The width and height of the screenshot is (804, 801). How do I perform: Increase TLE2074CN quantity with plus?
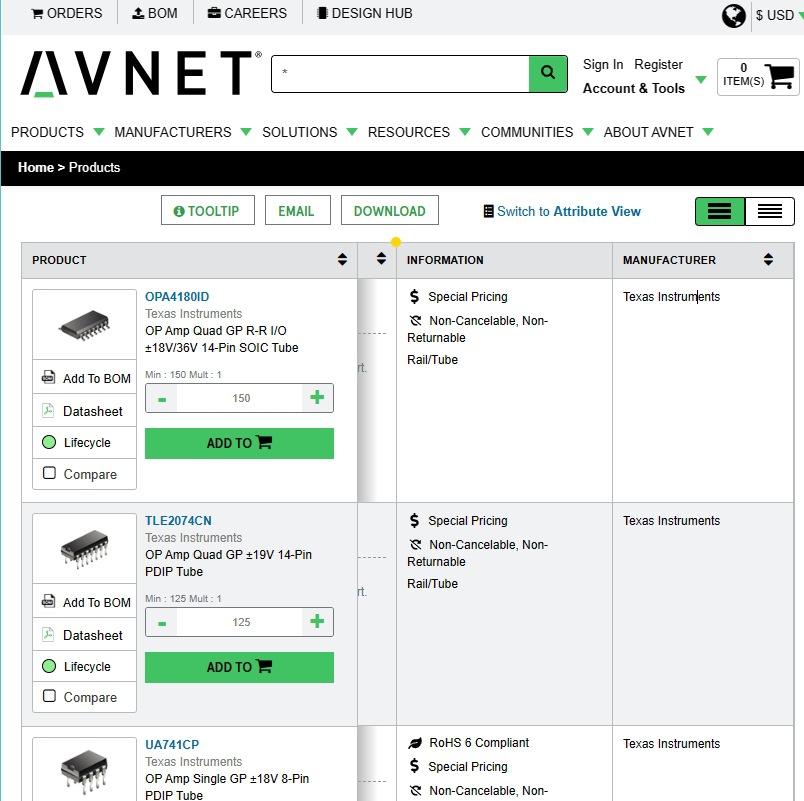click(x=317, y=622)
